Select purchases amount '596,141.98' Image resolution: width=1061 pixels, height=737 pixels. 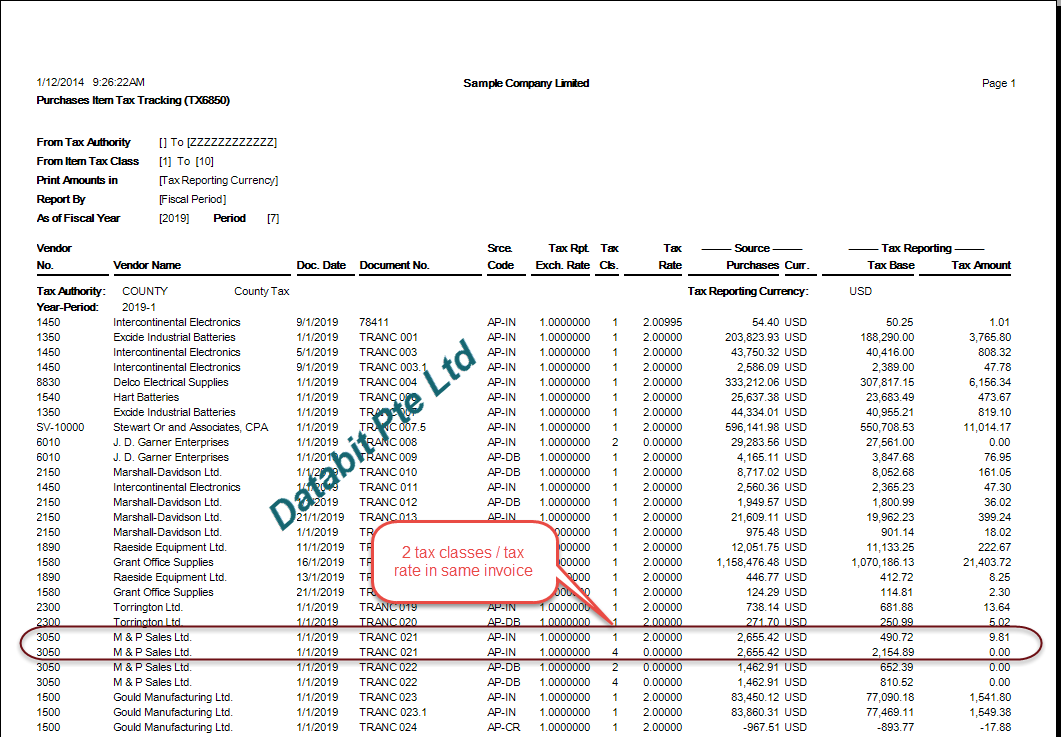751,427
